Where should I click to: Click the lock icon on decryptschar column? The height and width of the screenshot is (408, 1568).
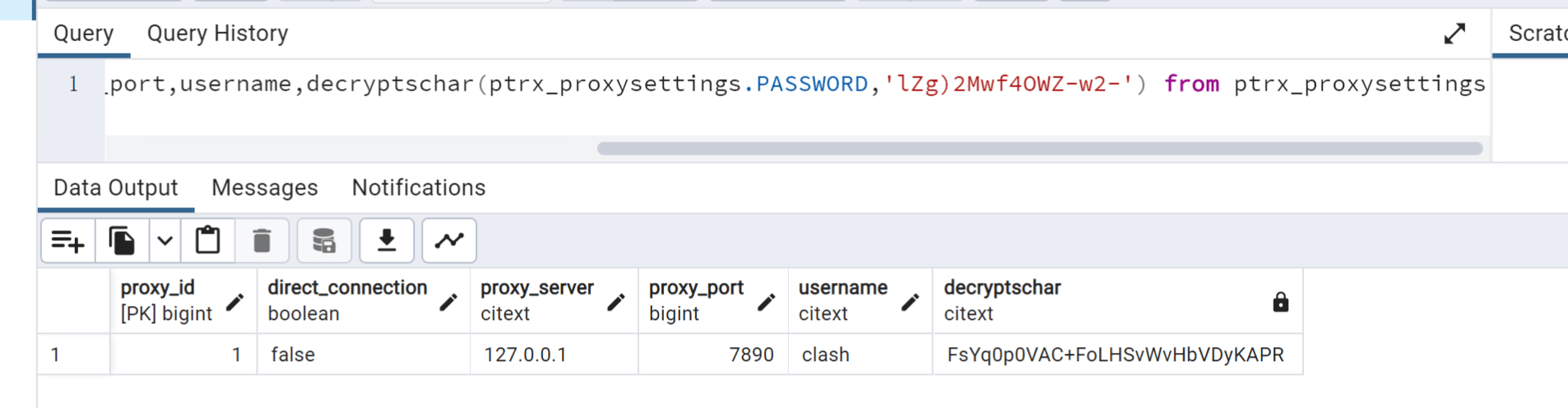[x=1280, y=302]
